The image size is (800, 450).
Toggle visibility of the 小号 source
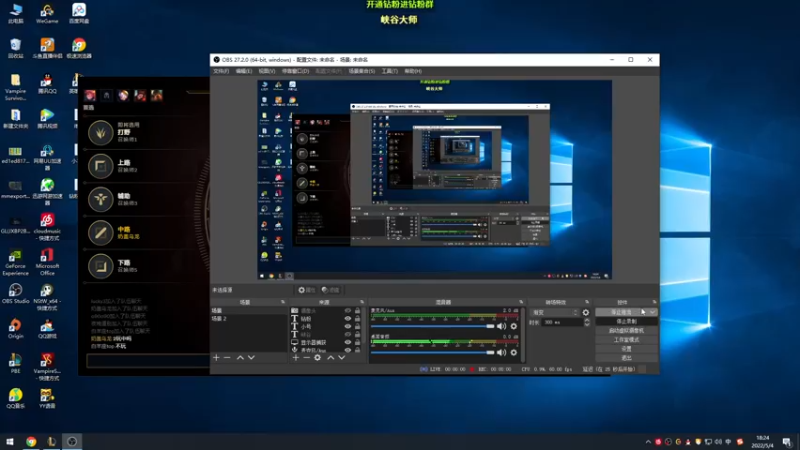[x=348, y=327]
